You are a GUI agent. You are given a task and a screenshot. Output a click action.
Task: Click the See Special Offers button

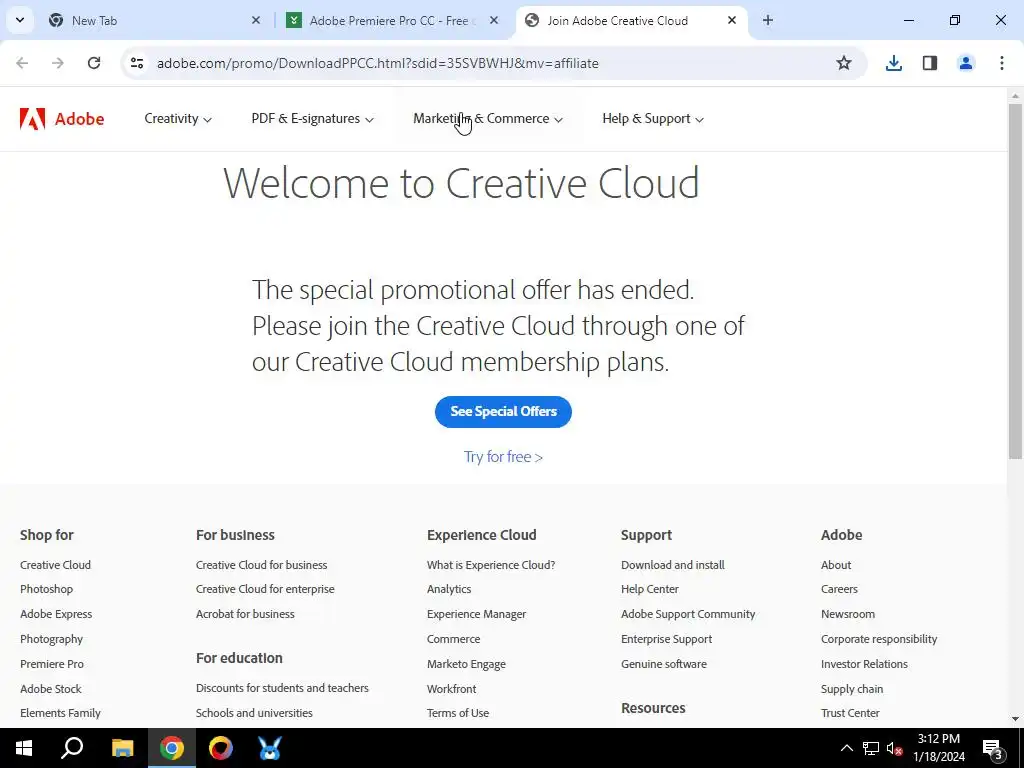(x=503, y=411)
